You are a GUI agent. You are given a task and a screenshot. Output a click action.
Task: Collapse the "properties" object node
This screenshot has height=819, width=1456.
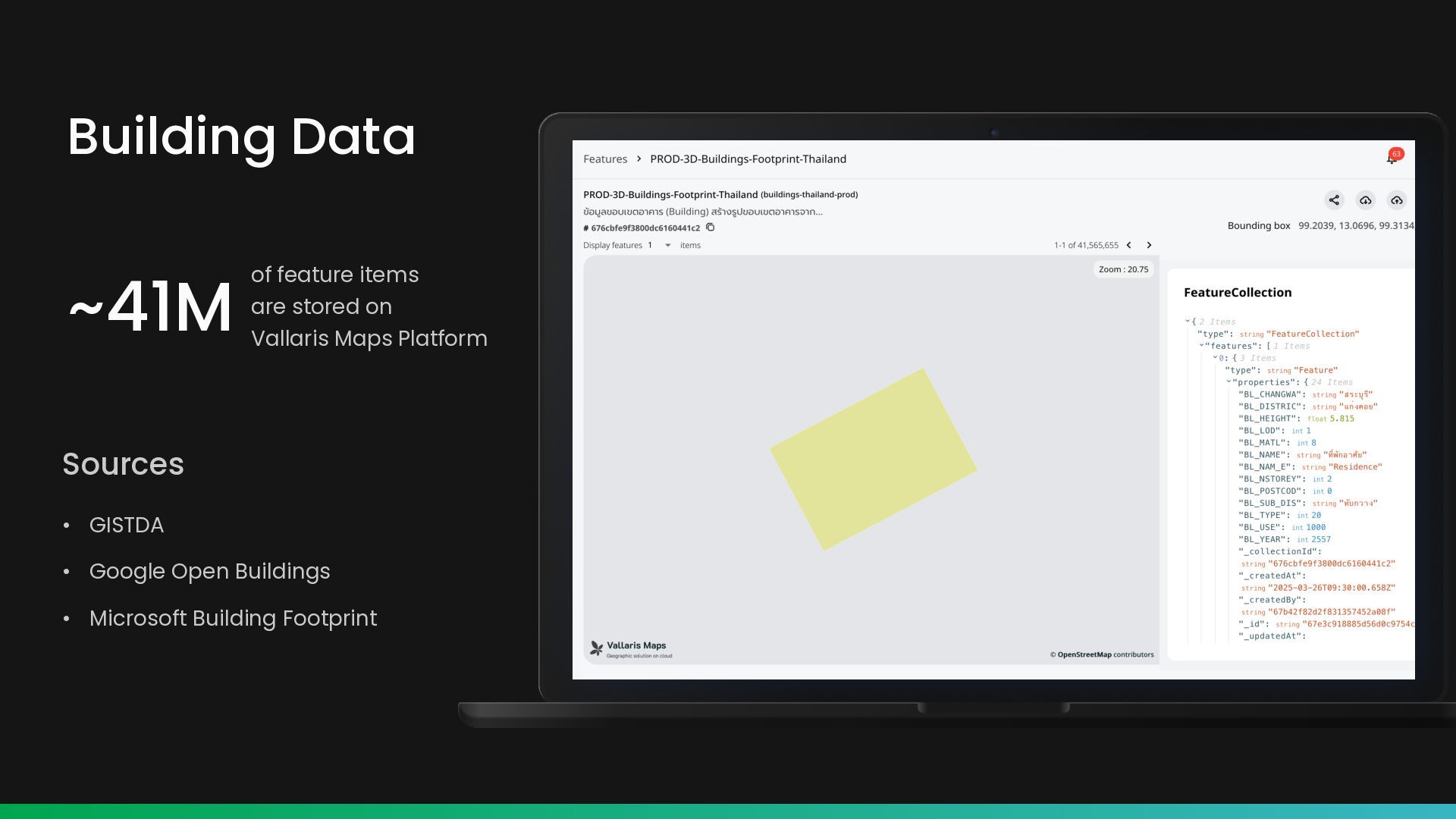1228,382
